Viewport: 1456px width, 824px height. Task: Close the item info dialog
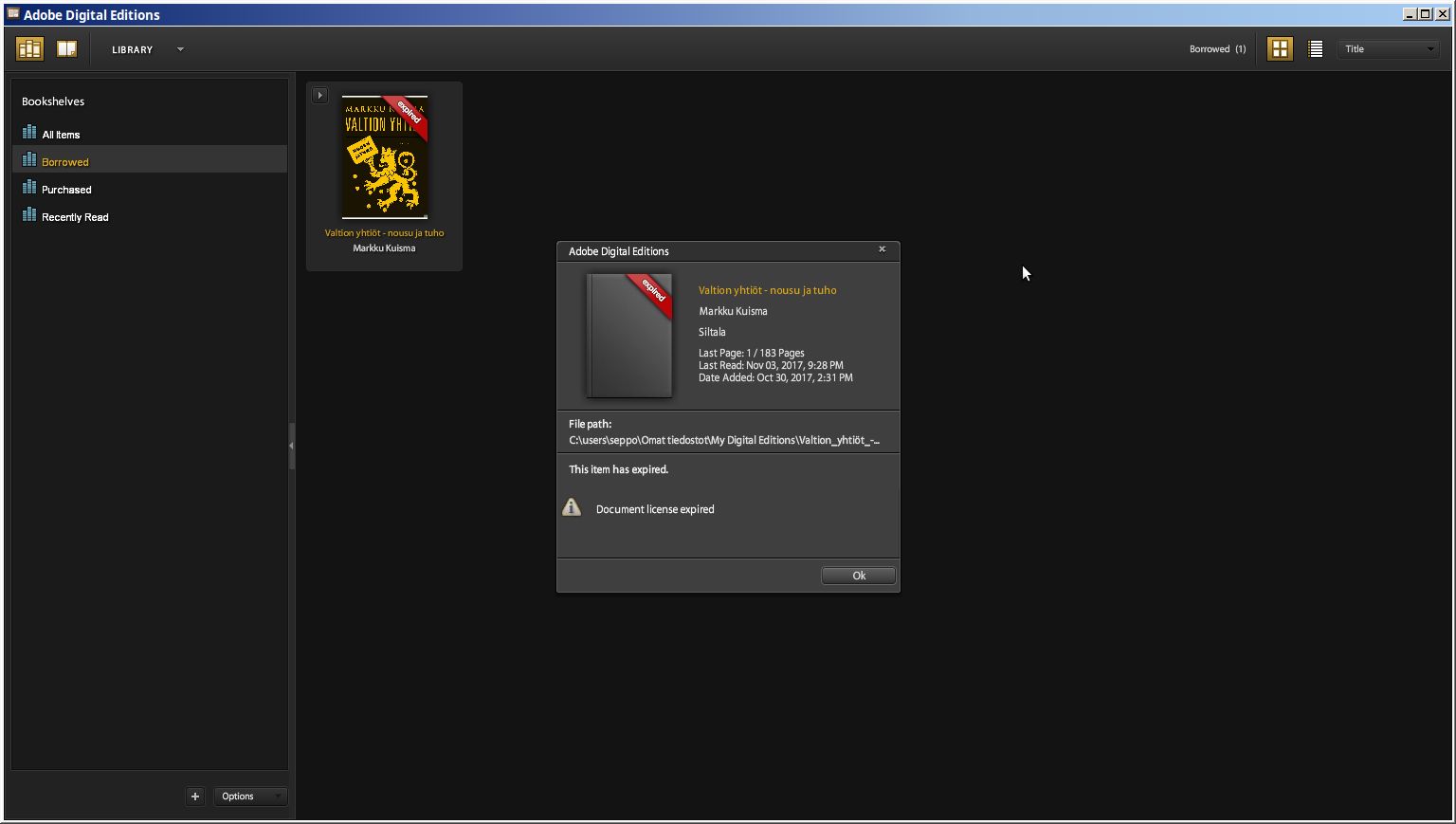(x=882, y=249)
